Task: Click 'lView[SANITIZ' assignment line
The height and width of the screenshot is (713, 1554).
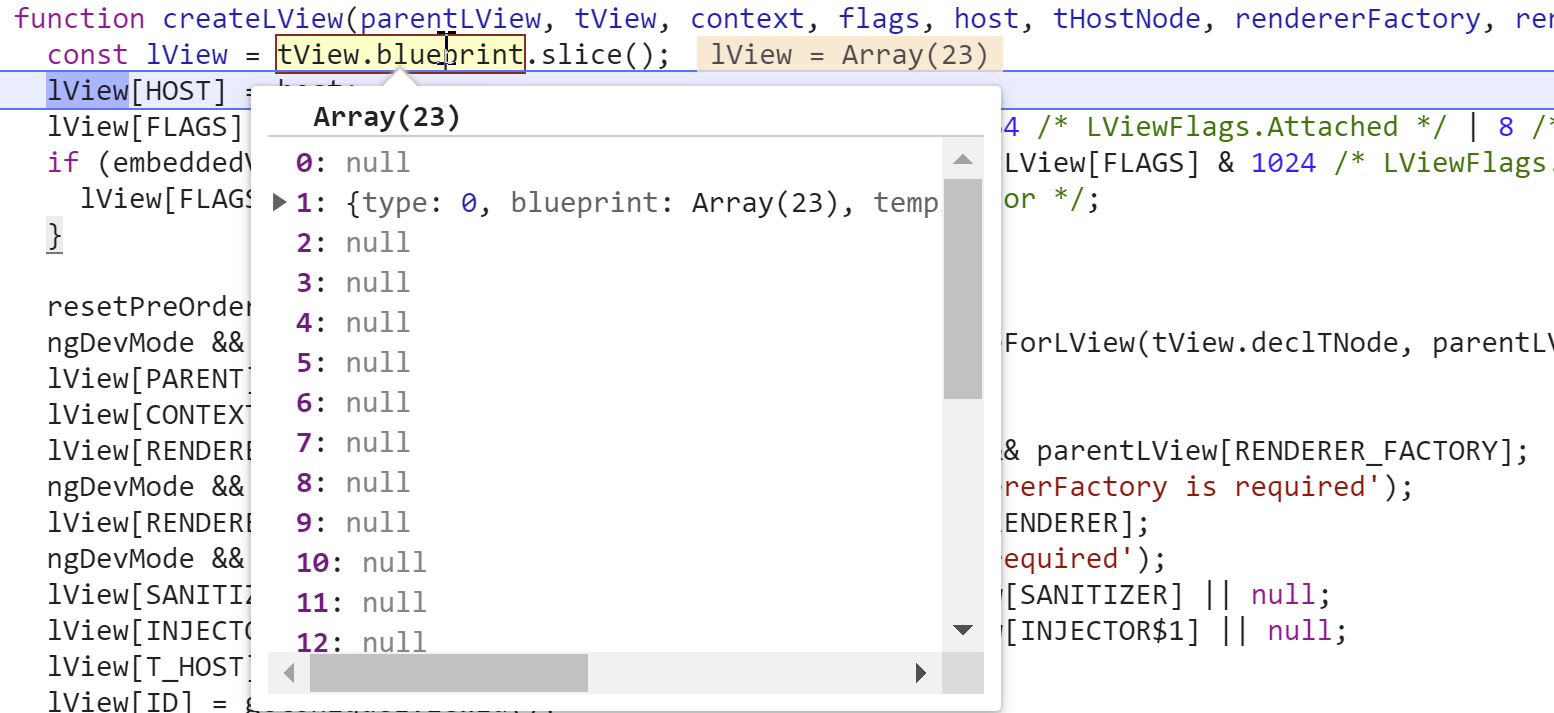Action: click(148, 595)
